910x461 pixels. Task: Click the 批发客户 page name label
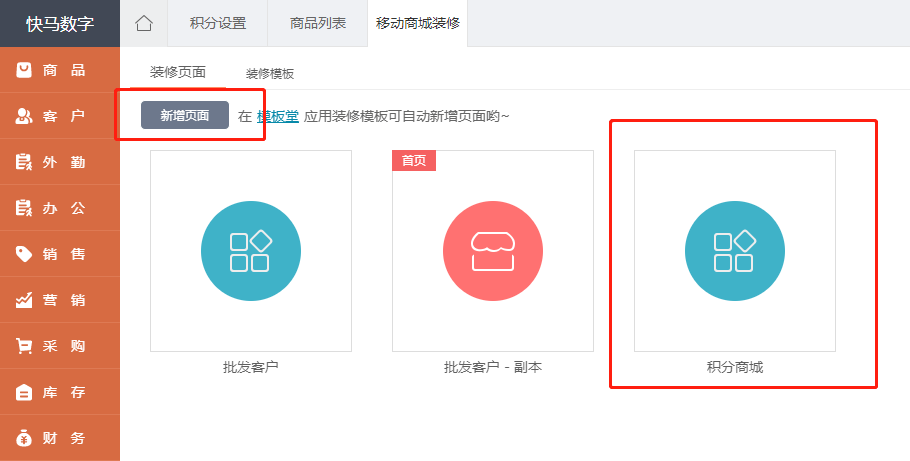coord(251,367)
